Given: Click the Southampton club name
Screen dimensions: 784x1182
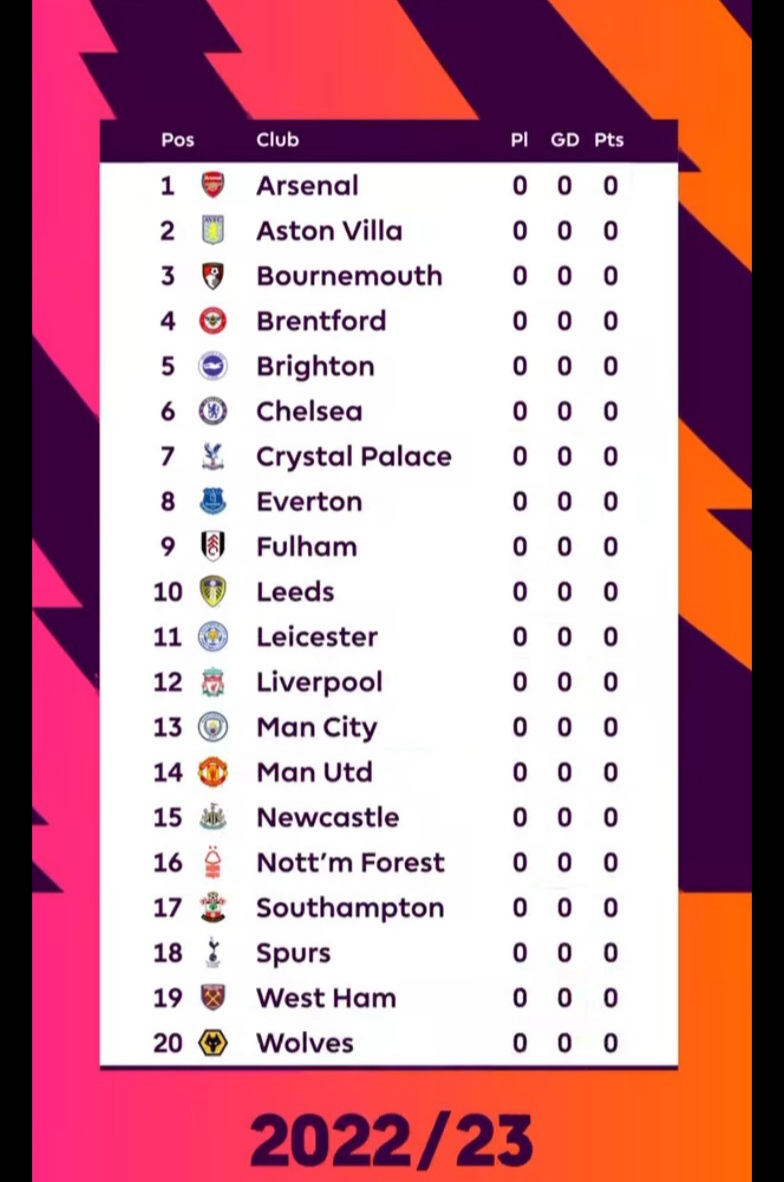Looking at the screenshot, I should (x=350, y=908).
